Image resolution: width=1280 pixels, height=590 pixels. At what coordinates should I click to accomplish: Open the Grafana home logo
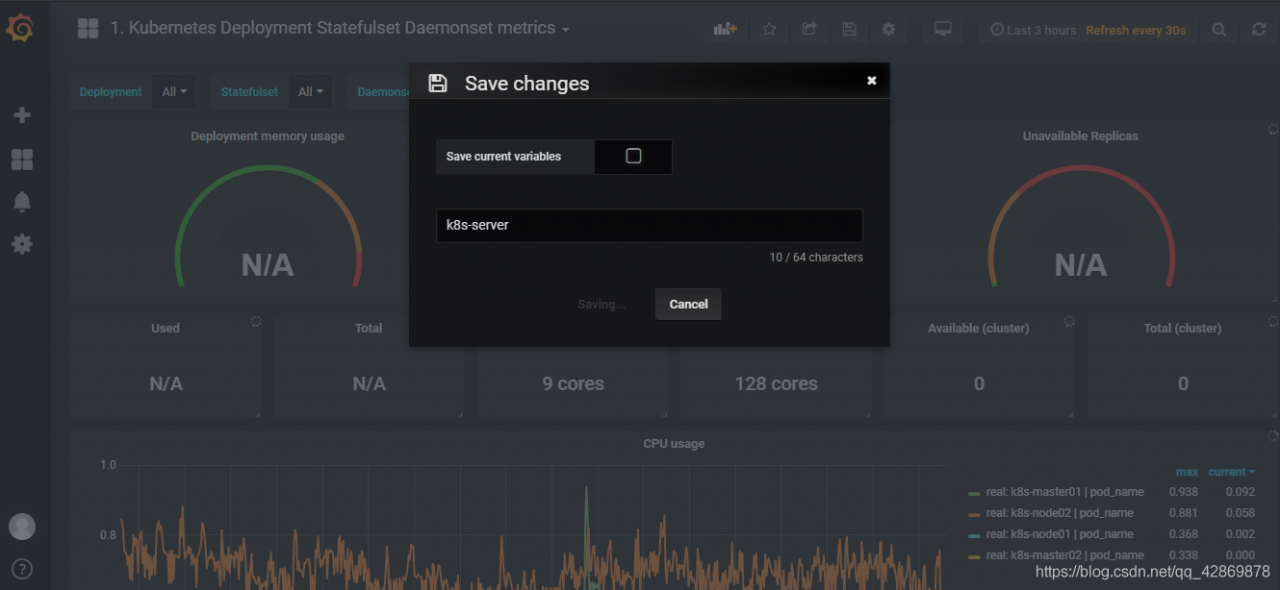click(21, 28)
